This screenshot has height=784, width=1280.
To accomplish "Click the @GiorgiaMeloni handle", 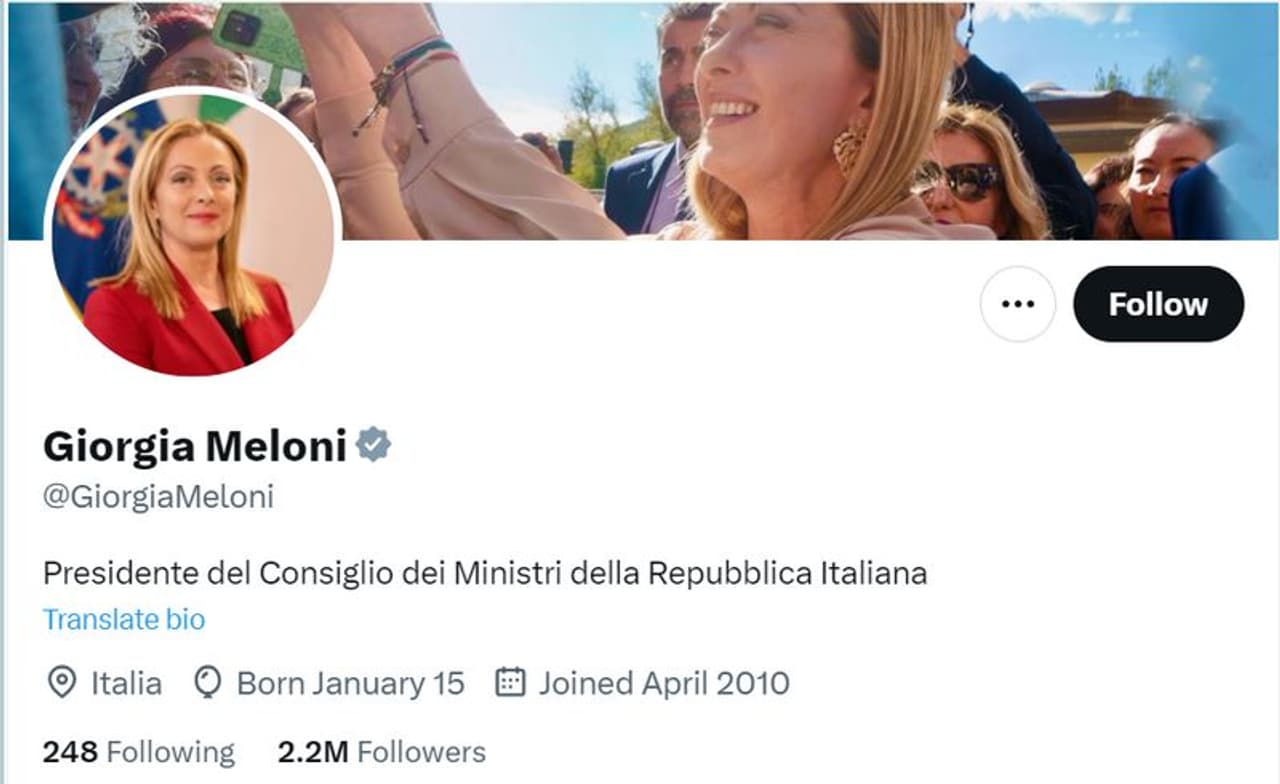I will click(158, 497).
